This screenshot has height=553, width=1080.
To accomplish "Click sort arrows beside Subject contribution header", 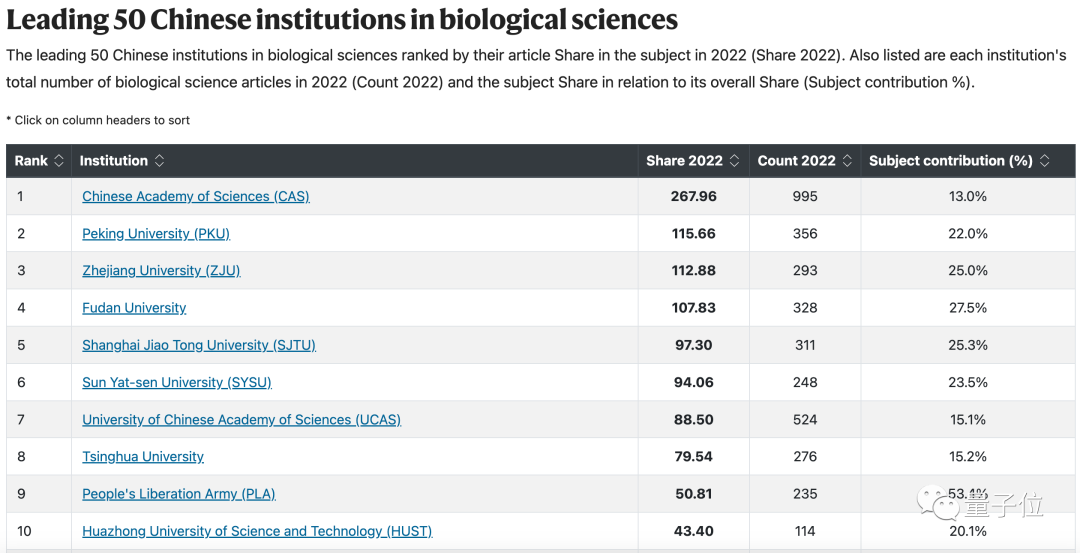I will 1045,161.
